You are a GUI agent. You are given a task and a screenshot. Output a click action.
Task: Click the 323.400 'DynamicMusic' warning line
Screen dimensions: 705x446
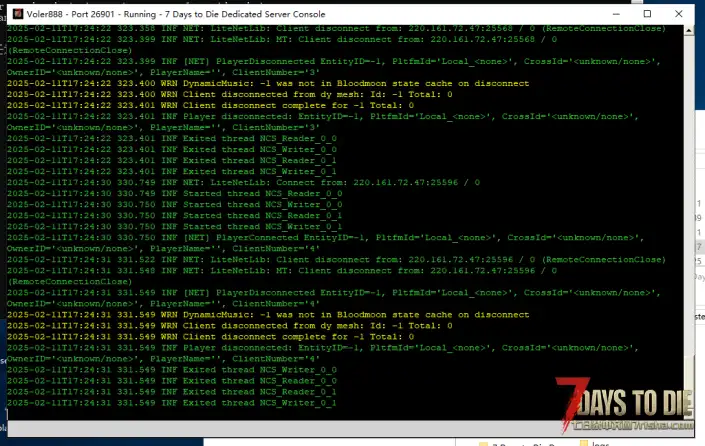(x=268, y=83)
